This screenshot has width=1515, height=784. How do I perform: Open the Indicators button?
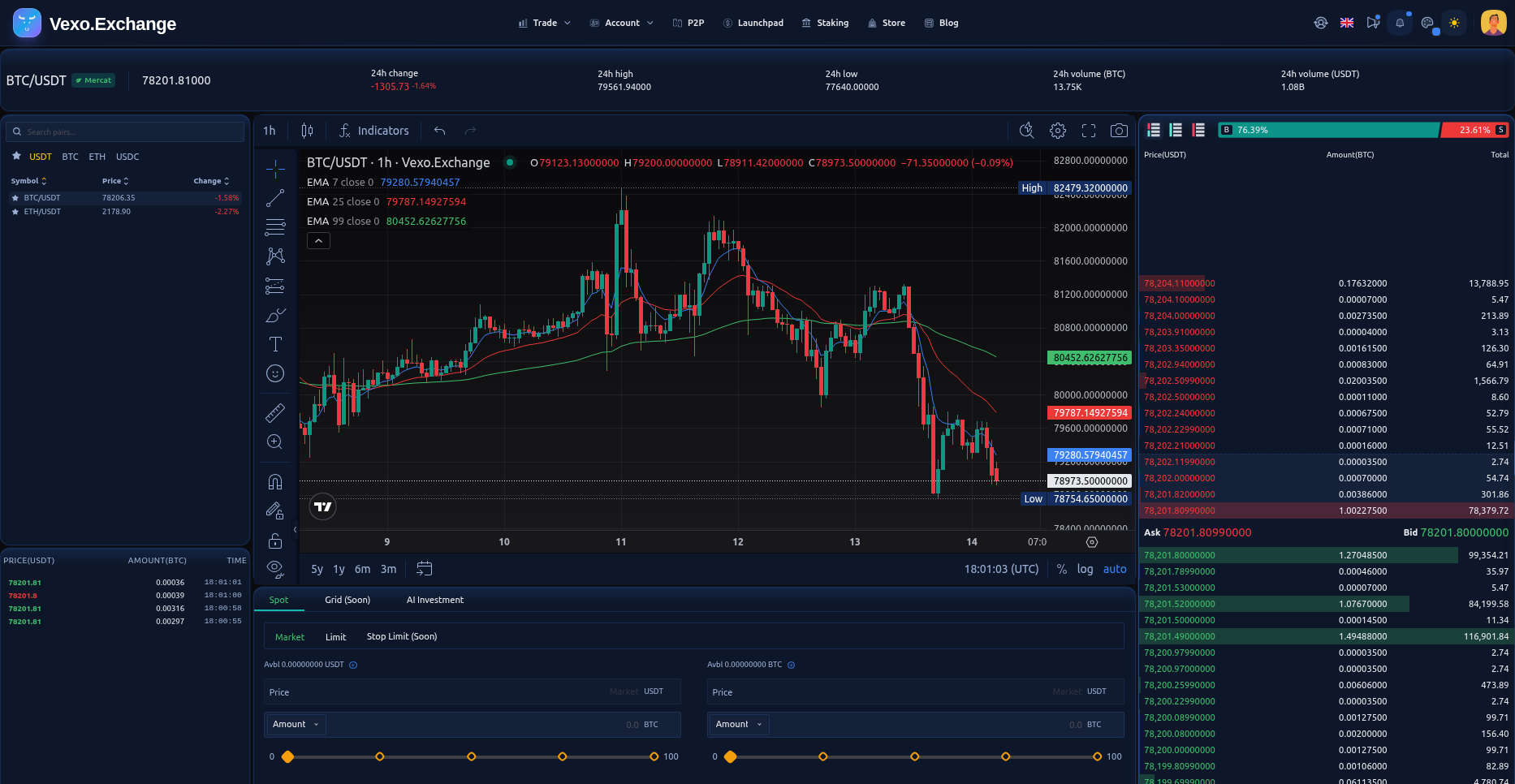374,131
